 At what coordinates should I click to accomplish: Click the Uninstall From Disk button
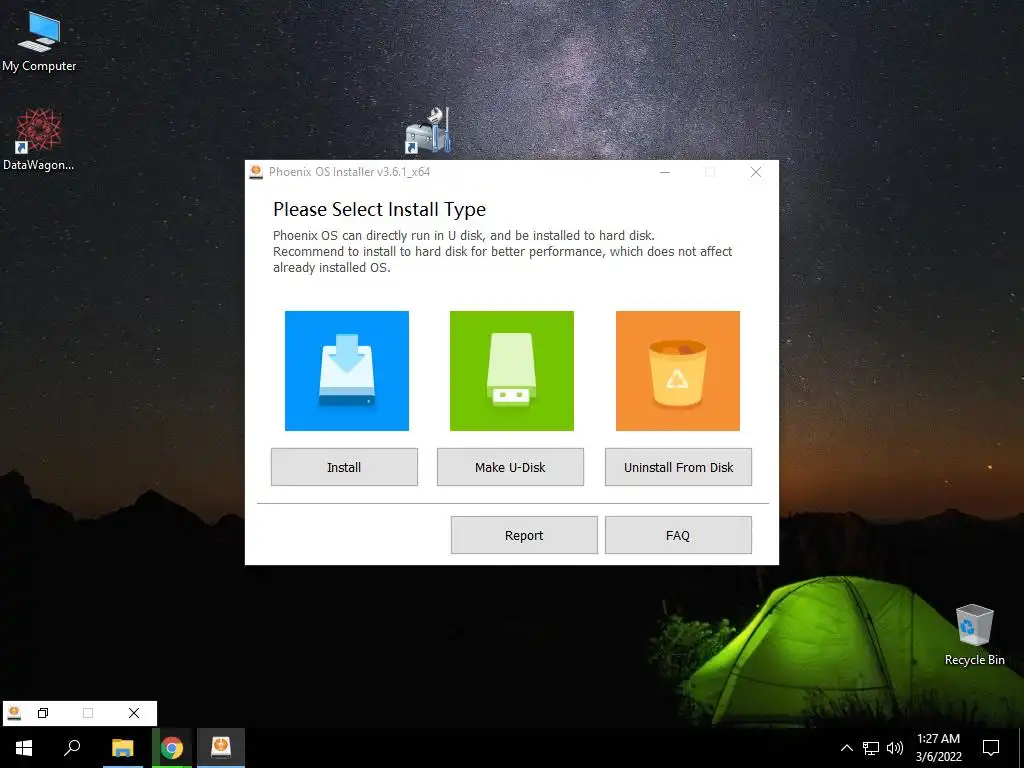[678, 467]
